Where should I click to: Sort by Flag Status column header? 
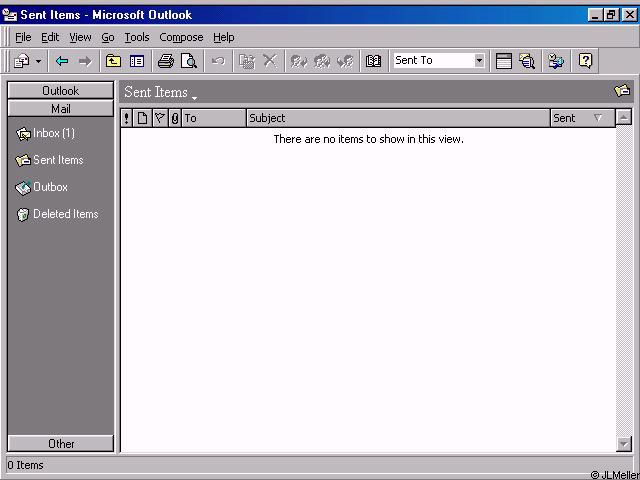[160, 118]
